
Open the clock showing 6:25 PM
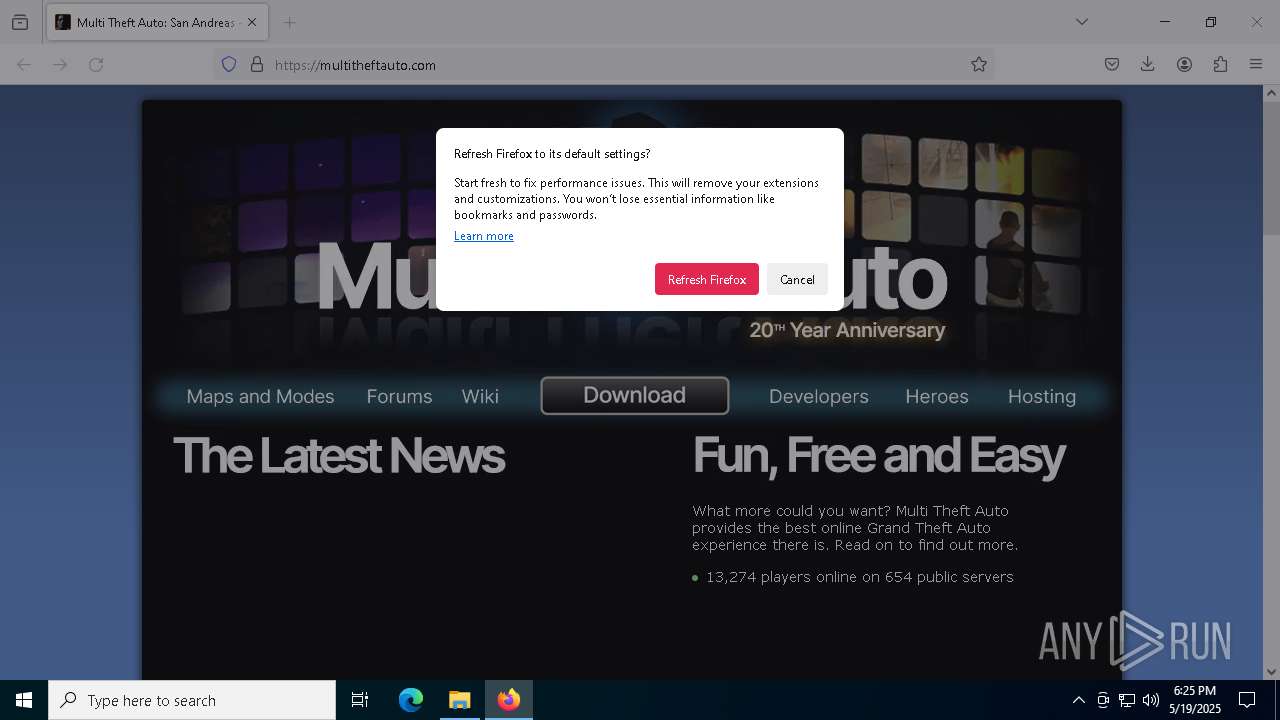(1195, 700)
